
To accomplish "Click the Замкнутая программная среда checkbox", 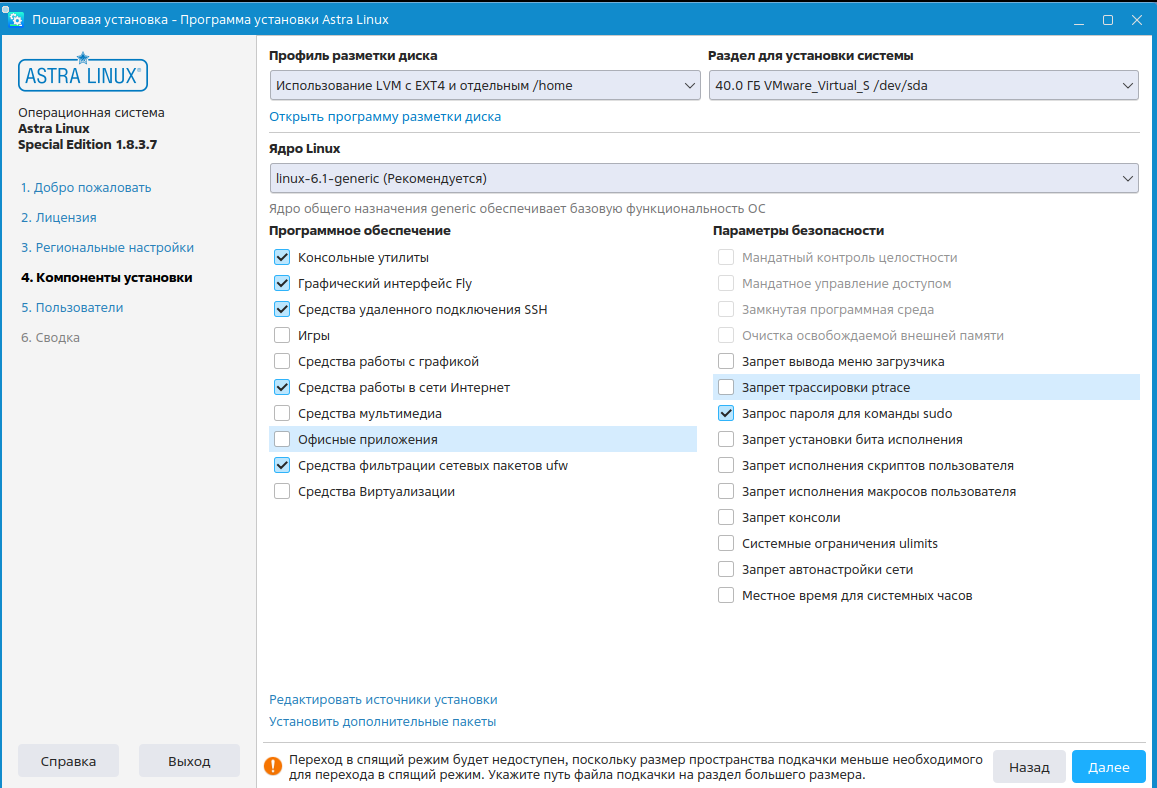I will (x=726, y=309).
